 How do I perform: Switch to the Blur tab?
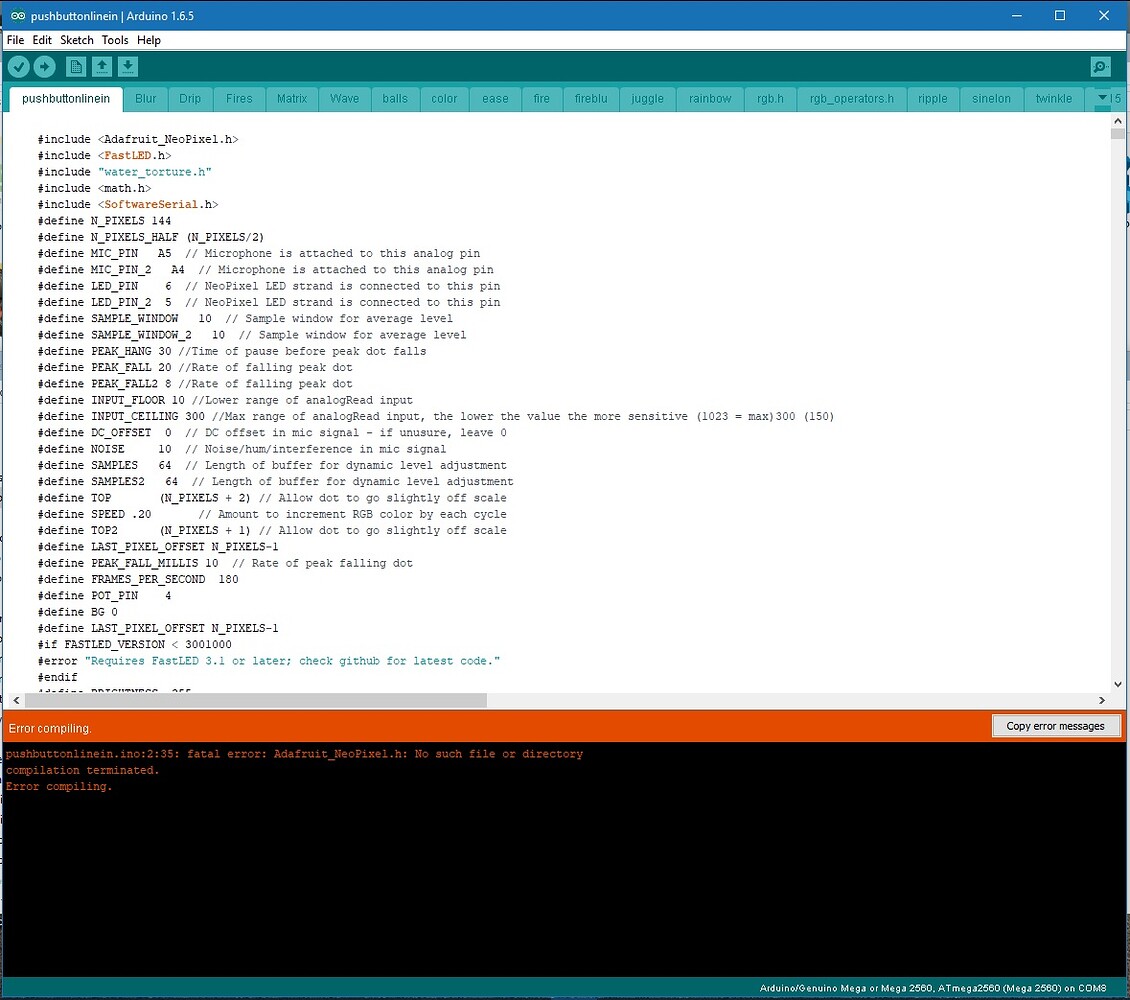click(145, 98)
